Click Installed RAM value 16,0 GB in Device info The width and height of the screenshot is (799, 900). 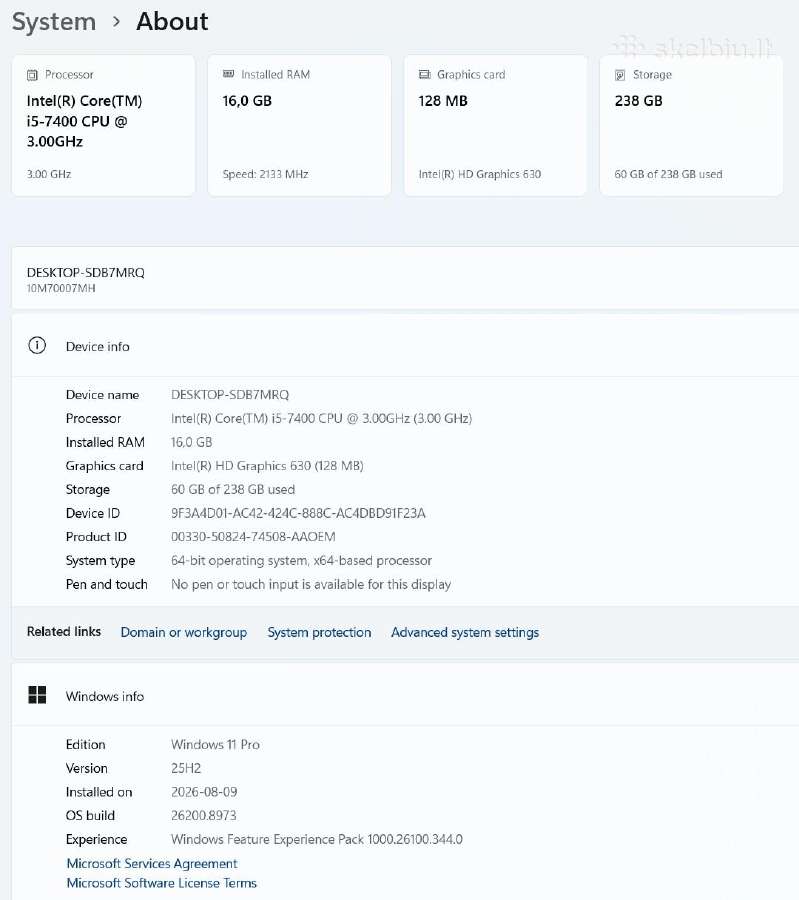(x=192, y=442)
